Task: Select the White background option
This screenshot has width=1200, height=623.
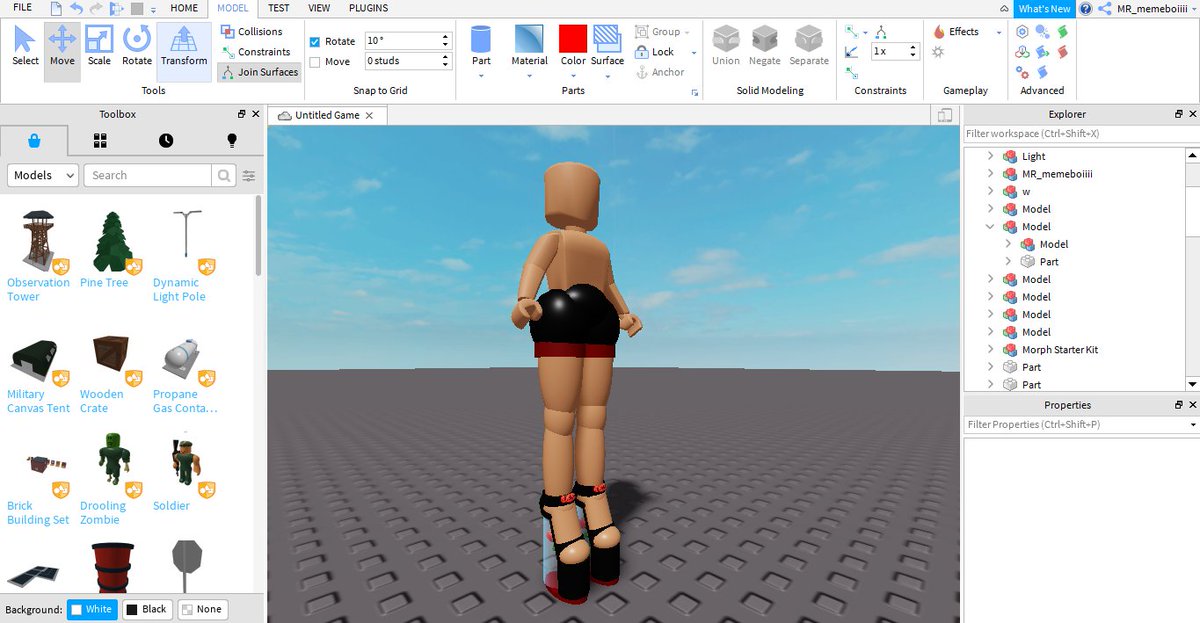Action: [x=92, y=609]
